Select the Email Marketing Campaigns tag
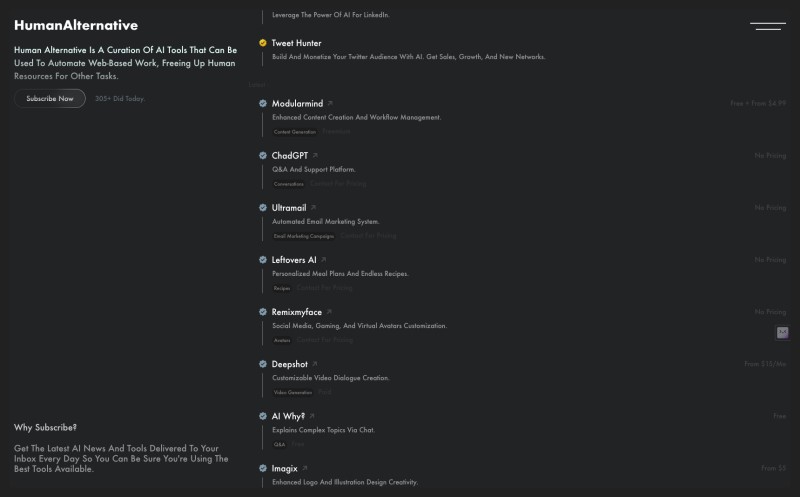Viewport: 800px width, 497px height. 304,236
